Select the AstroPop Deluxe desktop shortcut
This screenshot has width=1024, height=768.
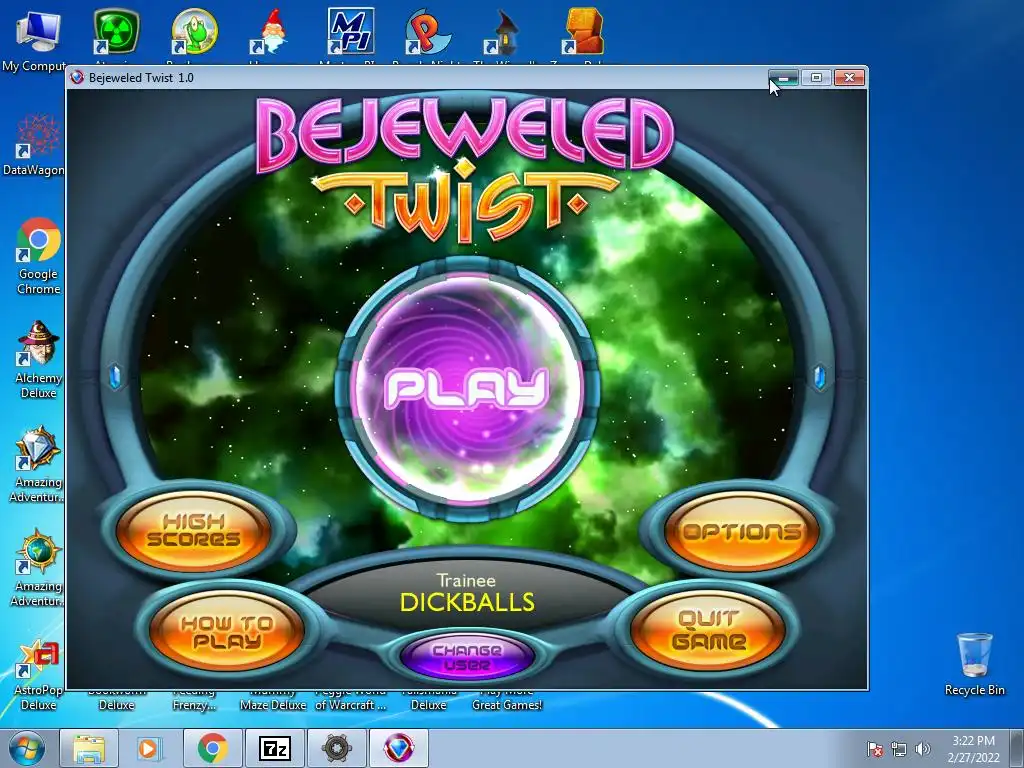click(38, 673)
